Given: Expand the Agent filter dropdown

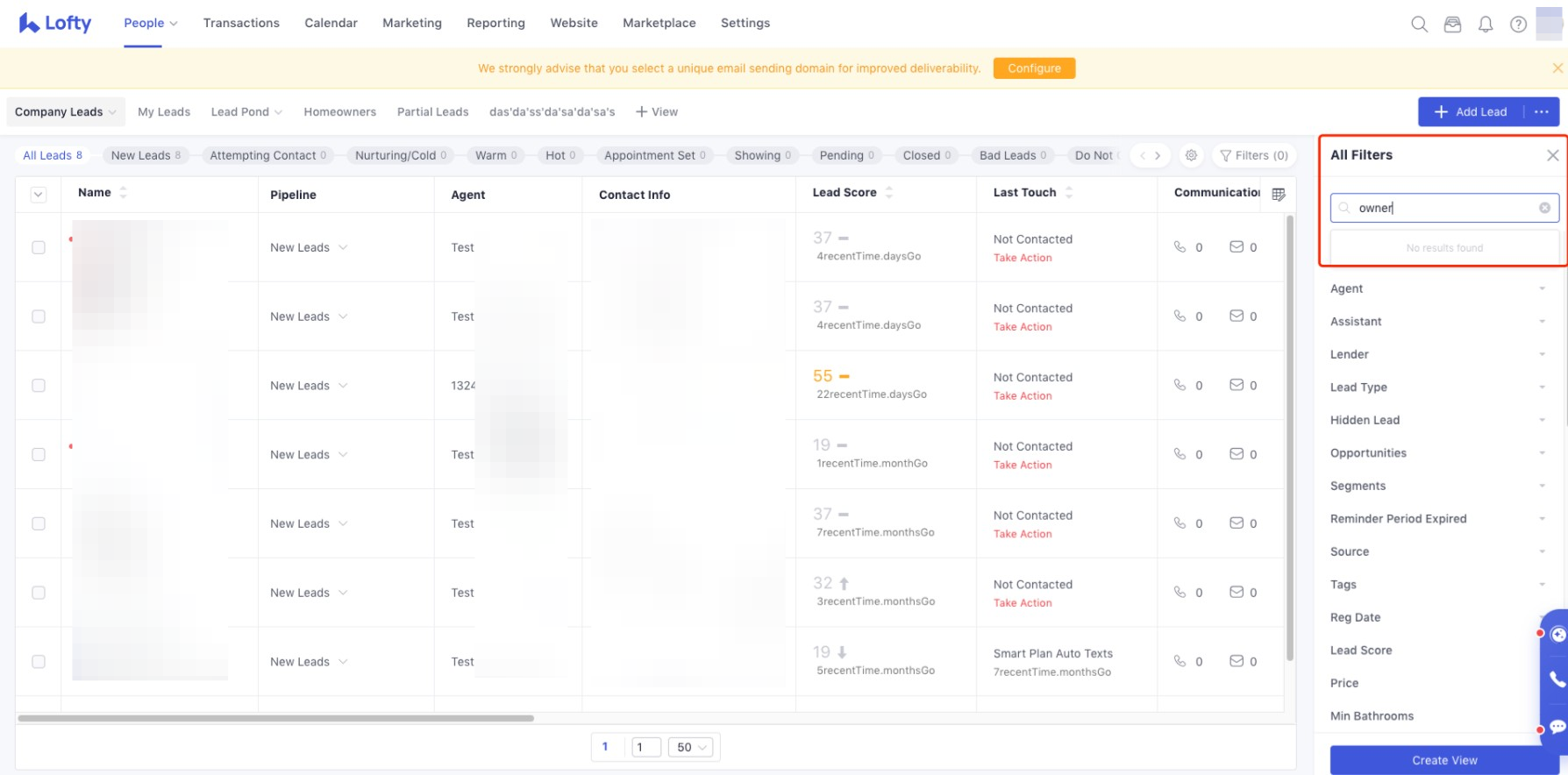Looking at the screenshot, I should tap(1437, 288).
